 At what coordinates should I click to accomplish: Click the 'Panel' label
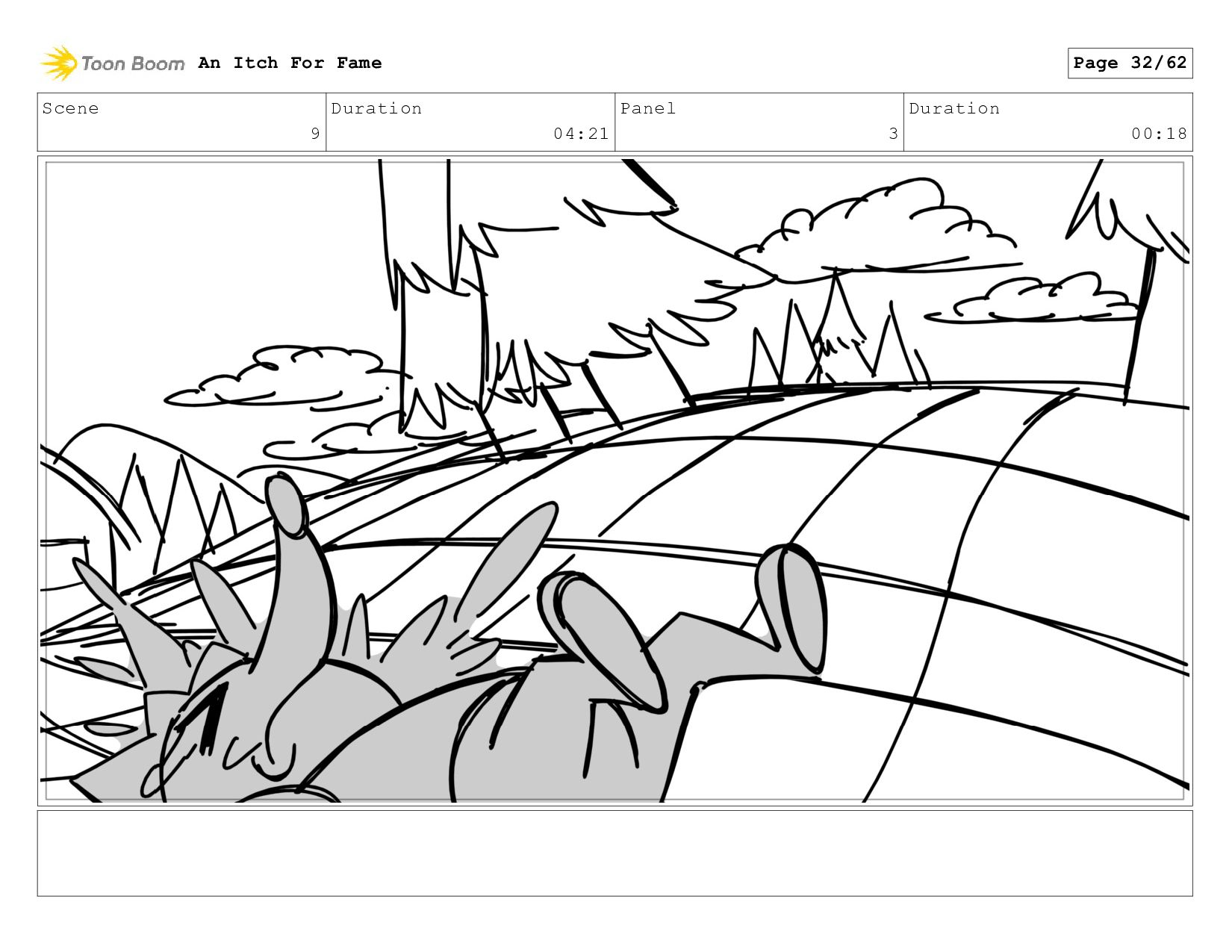(648, 108)
